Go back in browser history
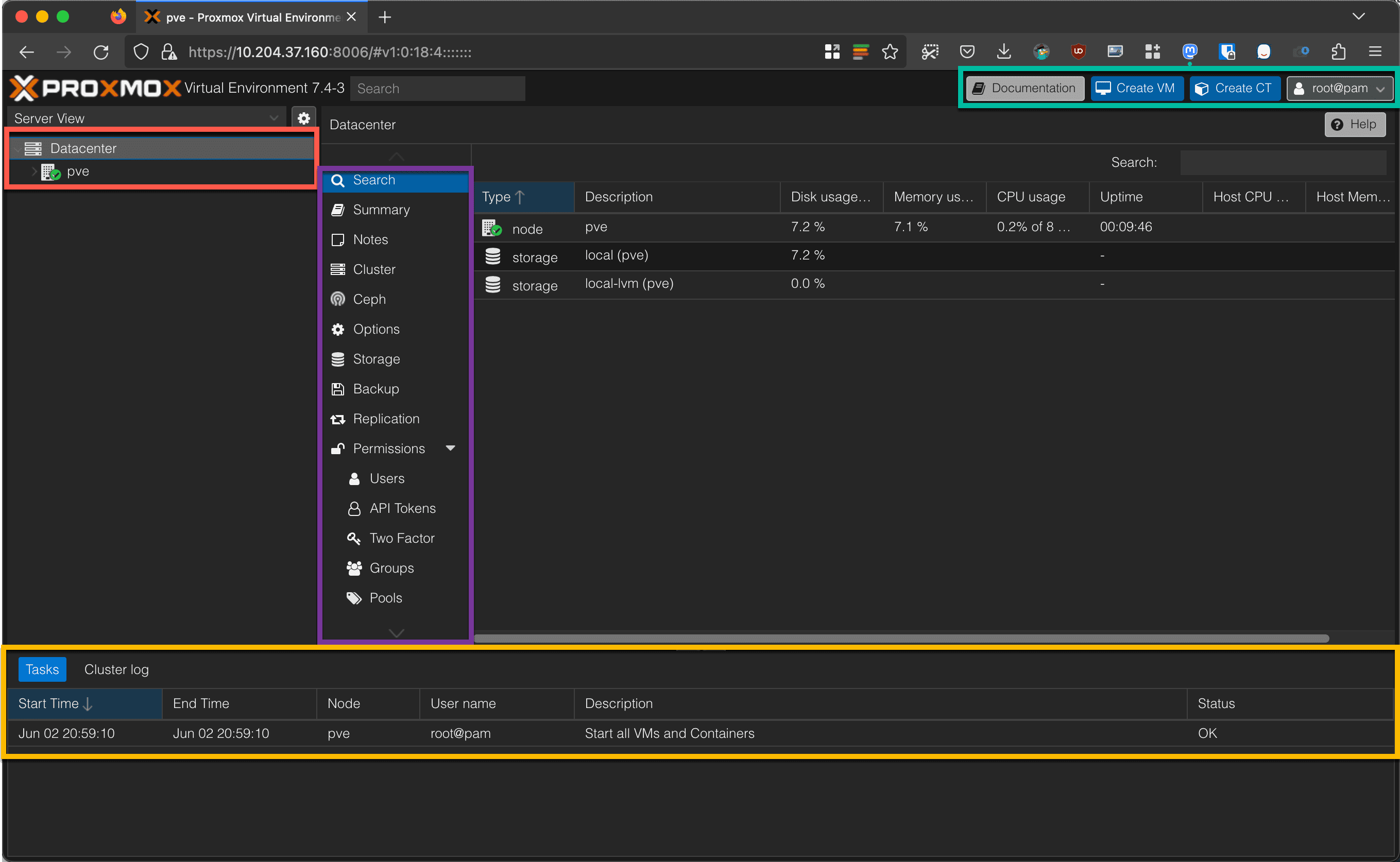 tap(27, 53)
